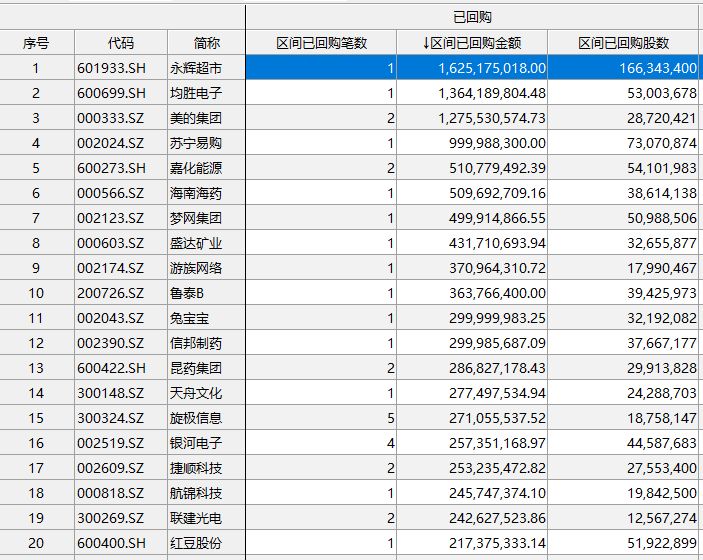Click share count 12,567,274
The width and height of the screenshot is (703, 560).
[x=662, y=518]
